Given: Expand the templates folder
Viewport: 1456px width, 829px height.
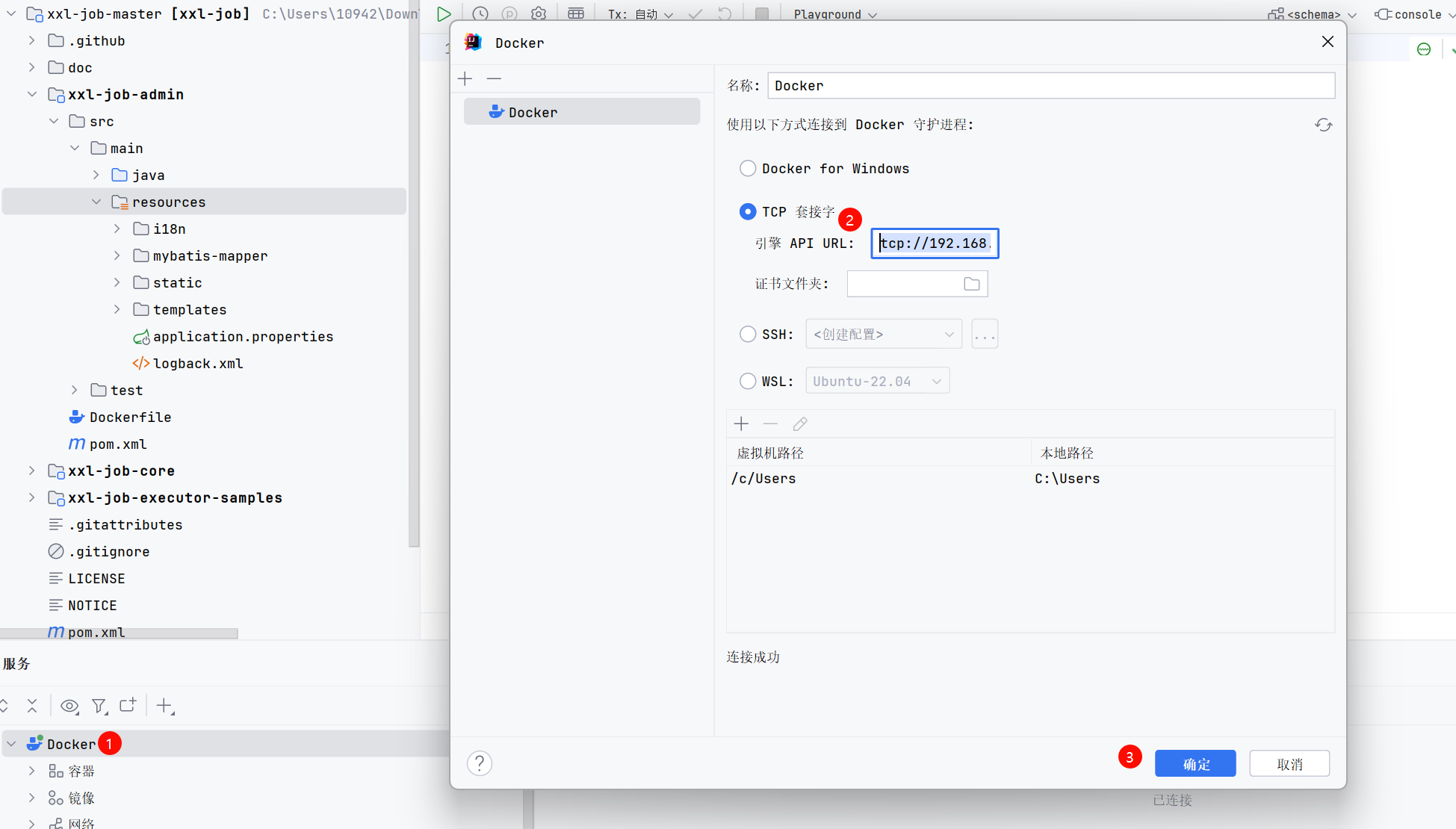Looking at the screenshot, I should point(117,309).
